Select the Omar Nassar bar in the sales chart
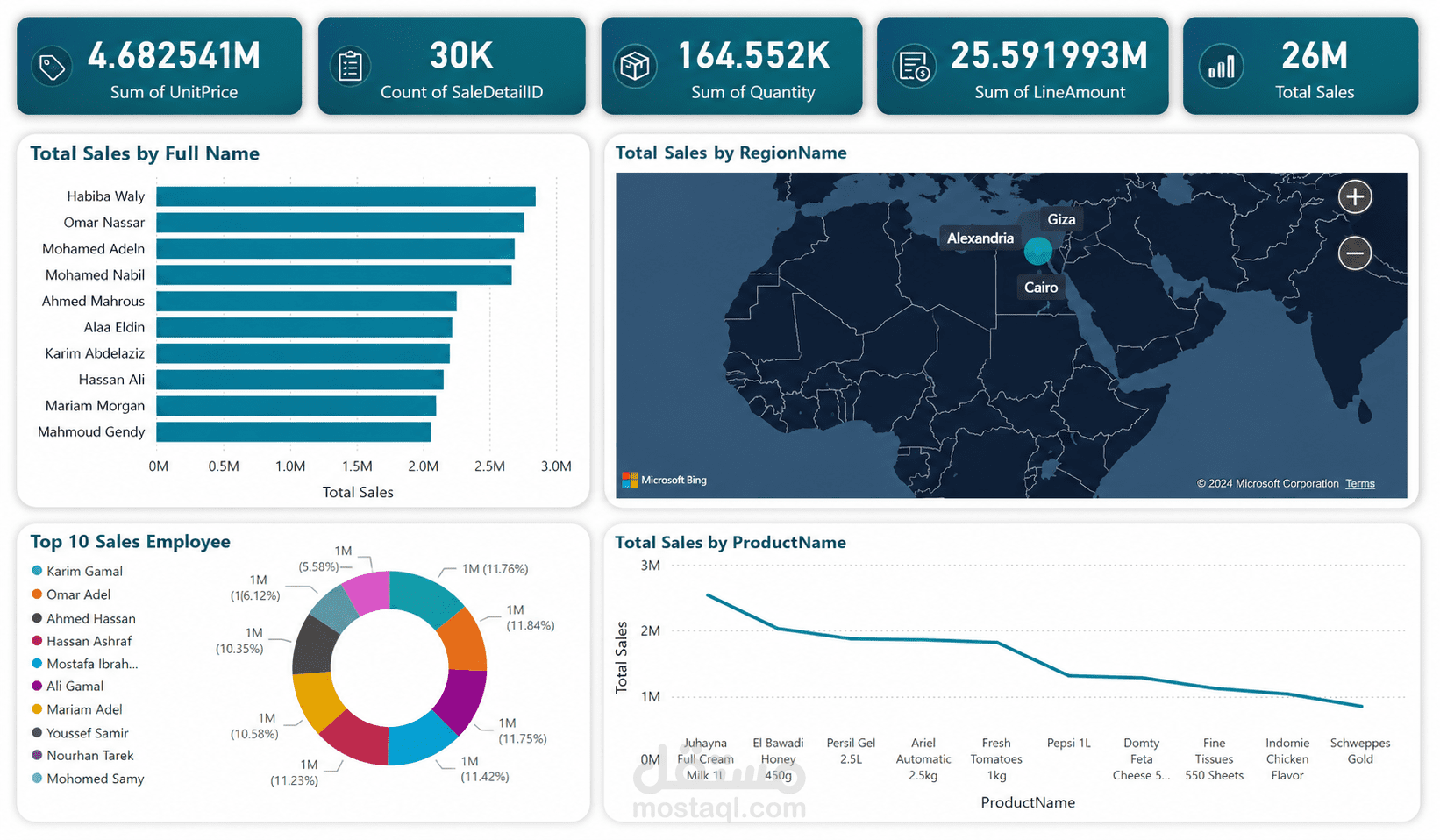This screenshot has height=840, width=1440. [x=340, y=223]
